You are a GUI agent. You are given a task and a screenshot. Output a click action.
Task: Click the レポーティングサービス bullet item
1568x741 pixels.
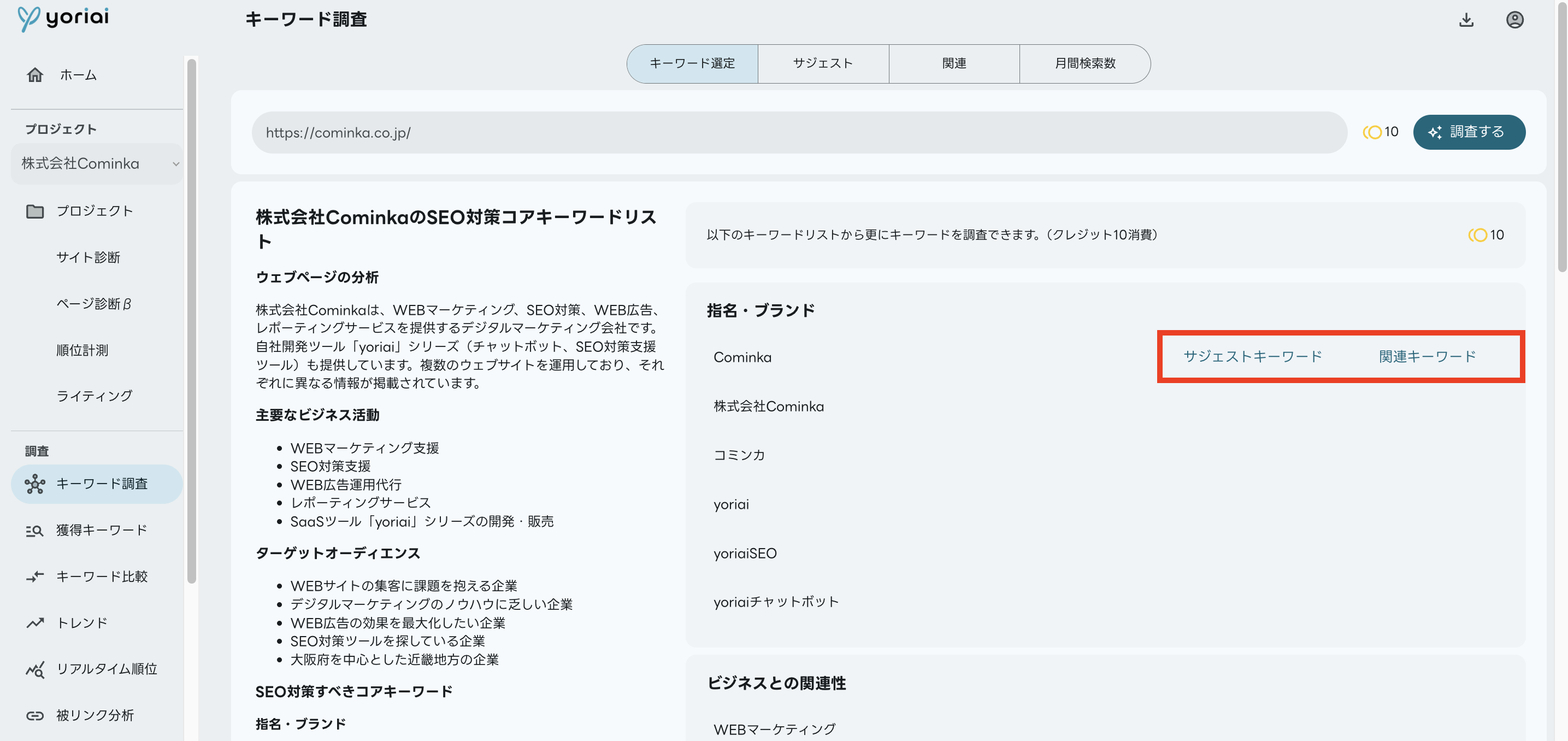coord(361,503)
